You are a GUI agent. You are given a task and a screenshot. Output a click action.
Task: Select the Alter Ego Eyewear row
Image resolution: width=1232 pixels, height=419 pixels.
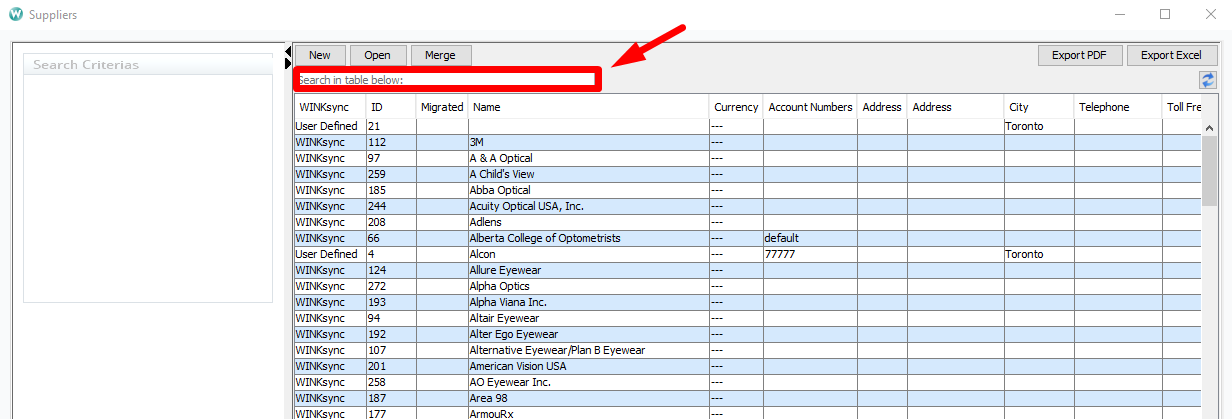[x=748, y=334]
